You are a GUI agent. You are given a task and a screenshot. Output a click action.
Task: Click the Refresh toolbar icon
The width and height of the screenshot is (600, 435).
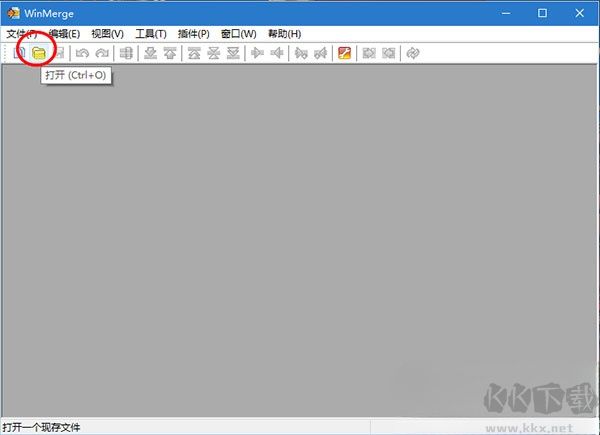pyautogui.click(x=413, y=53)
